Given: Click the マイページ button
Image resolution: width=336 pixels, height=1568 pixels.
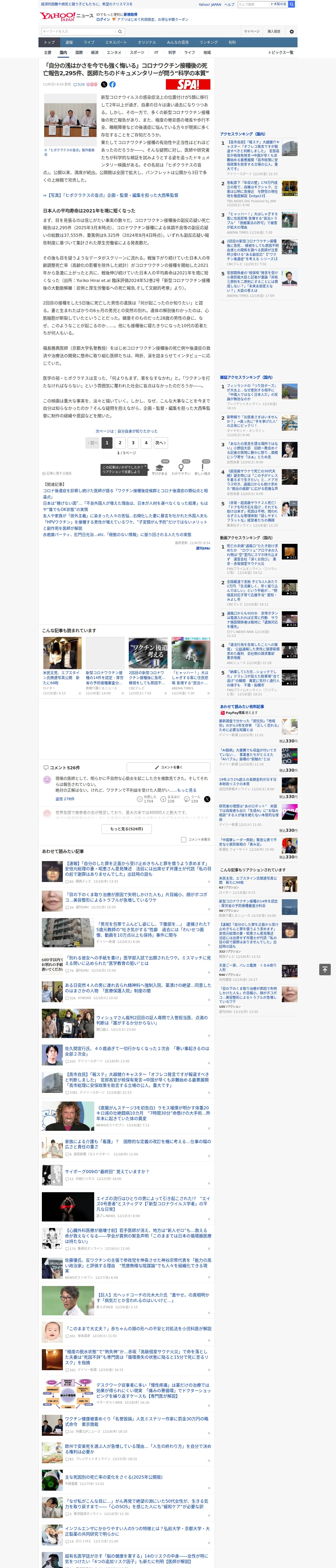Looking at the screenshot, I should coord(251,31).
